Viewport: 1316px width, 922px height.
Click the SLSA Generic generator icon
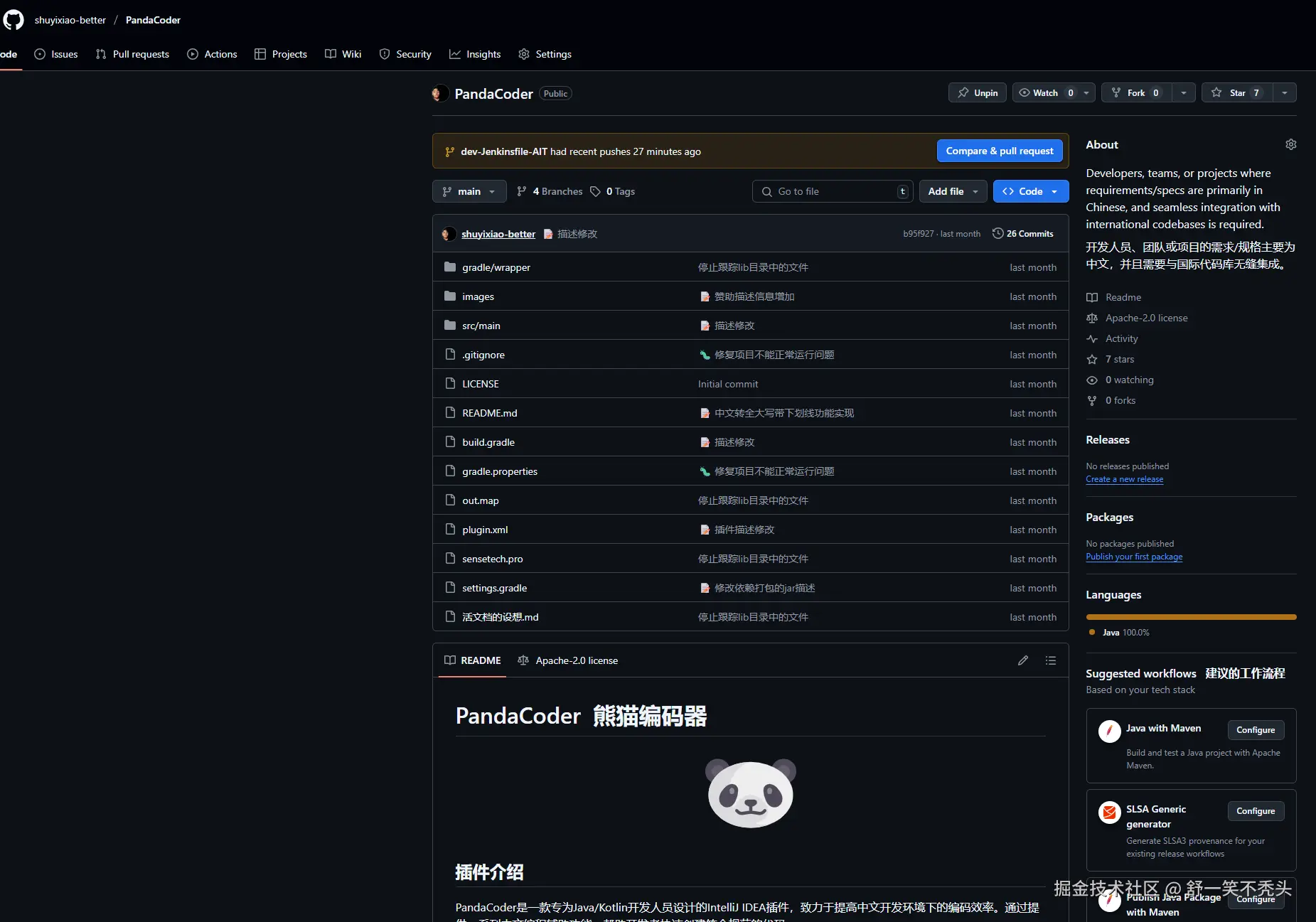point(1109,812)
